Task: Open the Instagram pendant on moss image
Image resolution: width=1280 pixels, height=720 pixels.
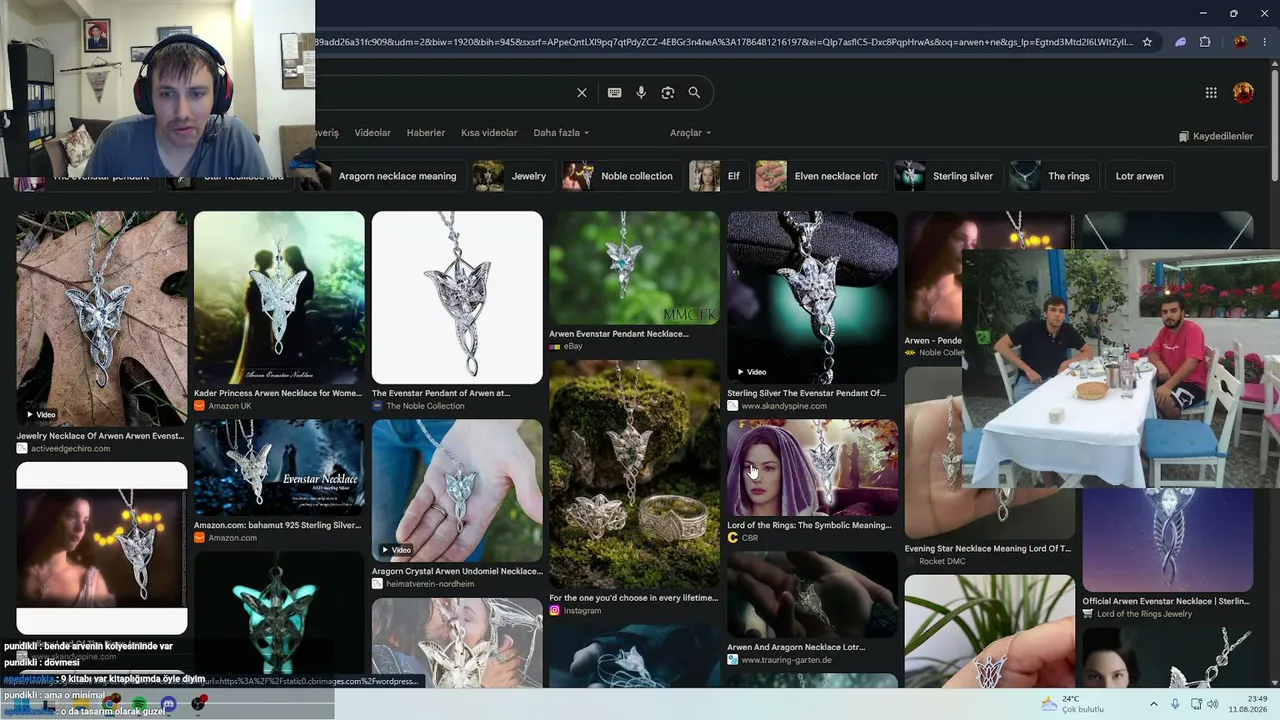Action: [x=634, y=474]
